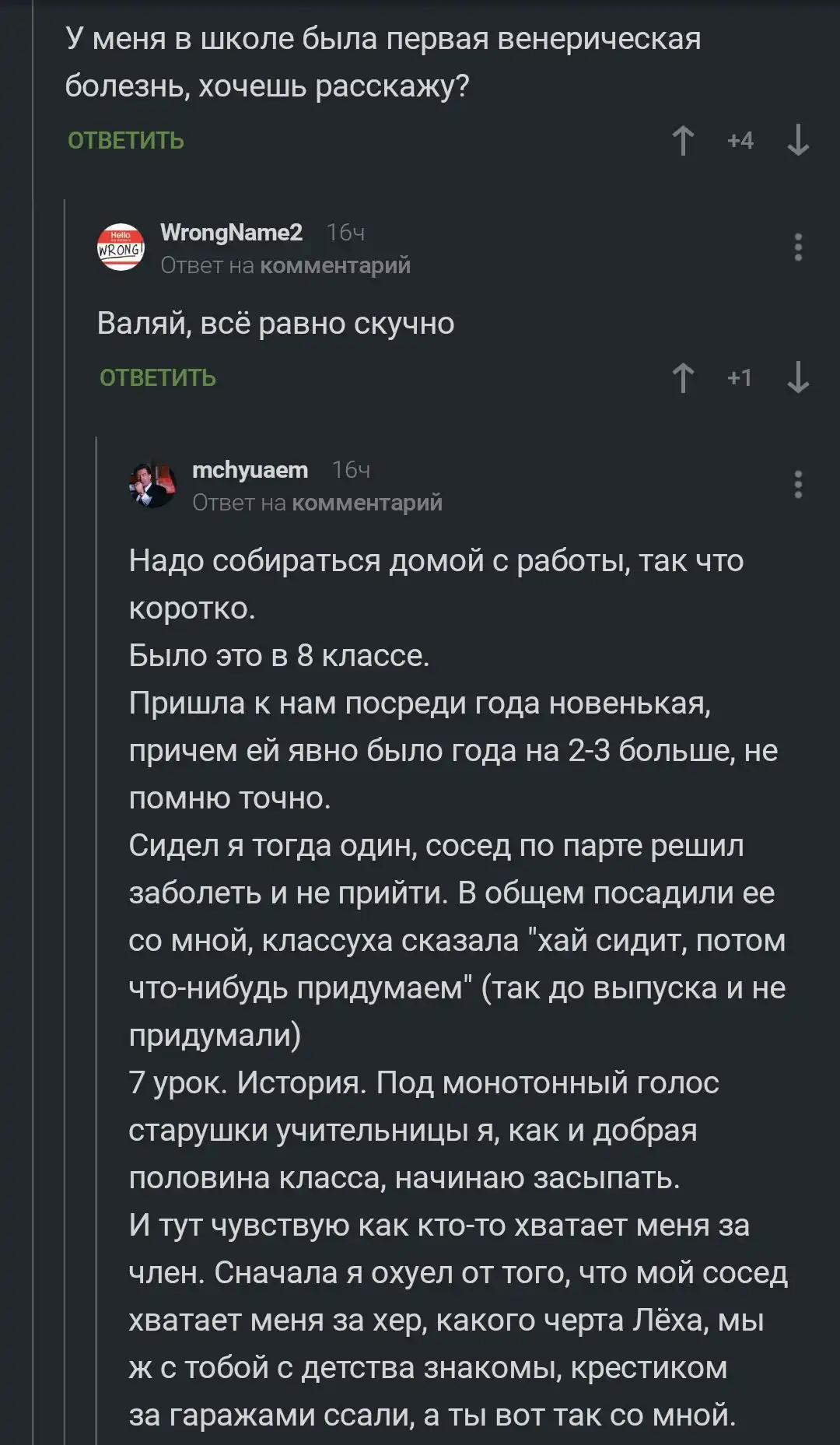Click the 16ч timestamp beside mchyuaem
This screenshot has height=1445, width=840.
point(351,470)
